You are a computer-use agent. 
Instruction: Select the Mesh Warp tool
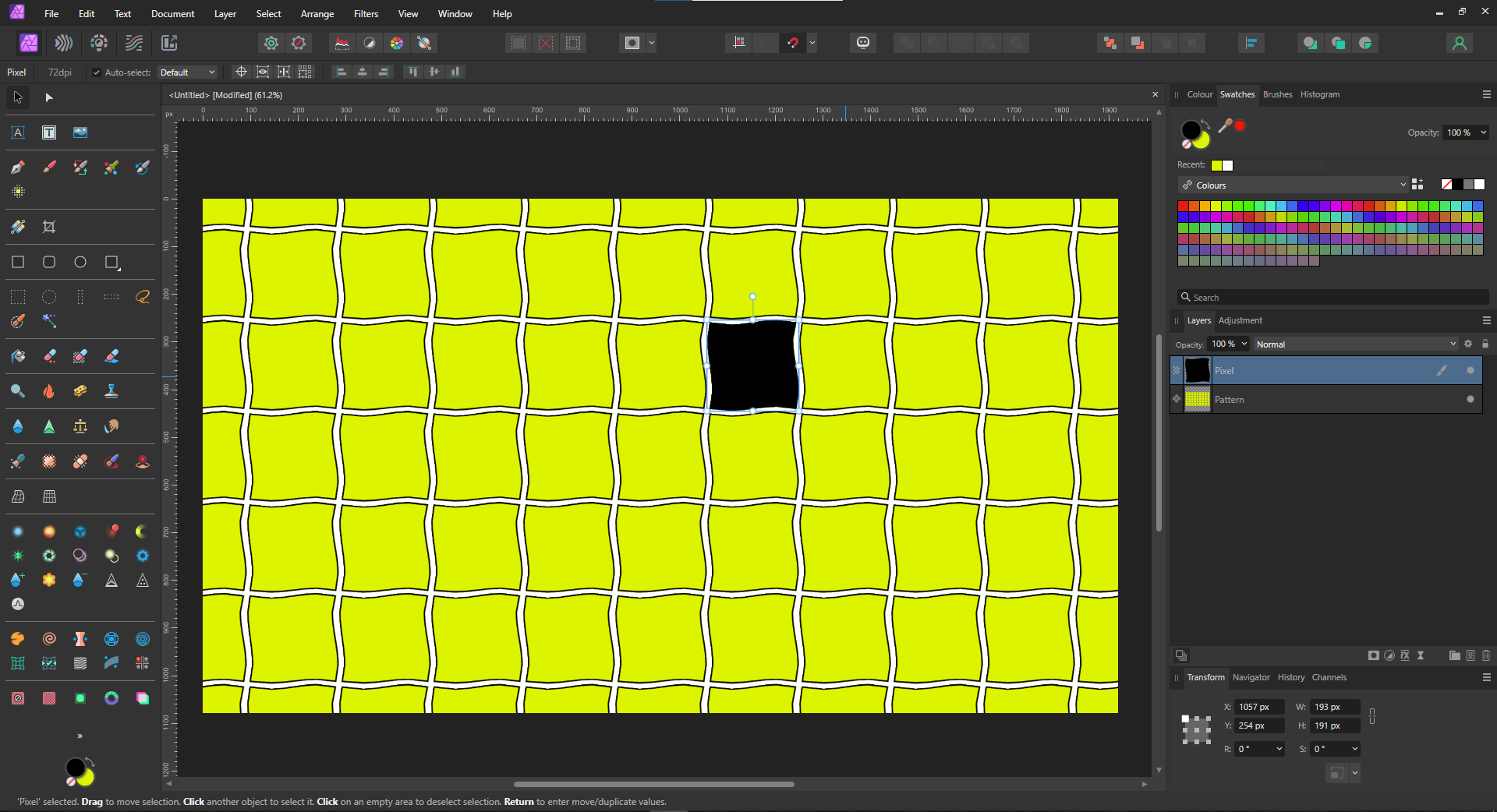pyautogui.click(x=18, y=496)
